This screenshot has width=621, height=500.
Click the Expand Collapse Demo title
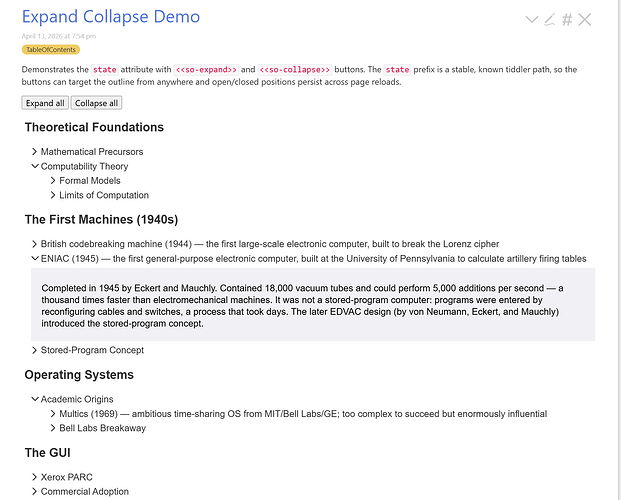point(111,17)
